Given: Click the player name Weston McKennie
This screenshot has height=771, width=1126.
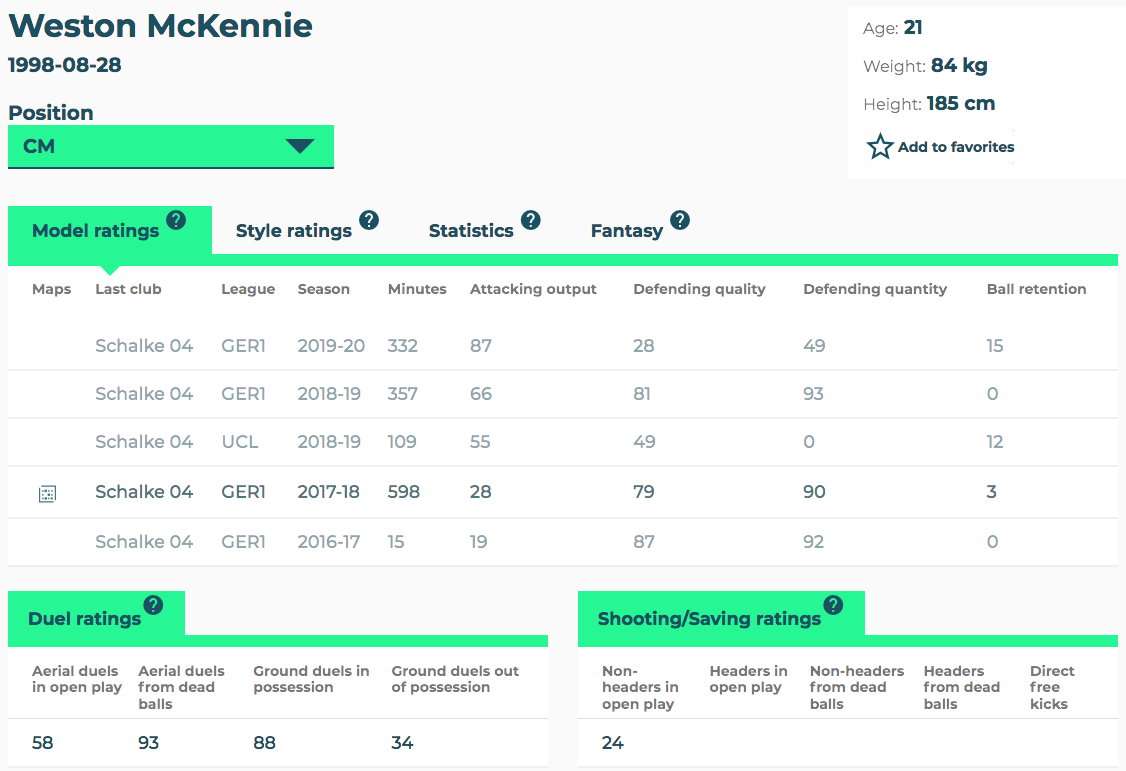Looking at the screenshot, I should pyautogui.click(x=161, y=26).
